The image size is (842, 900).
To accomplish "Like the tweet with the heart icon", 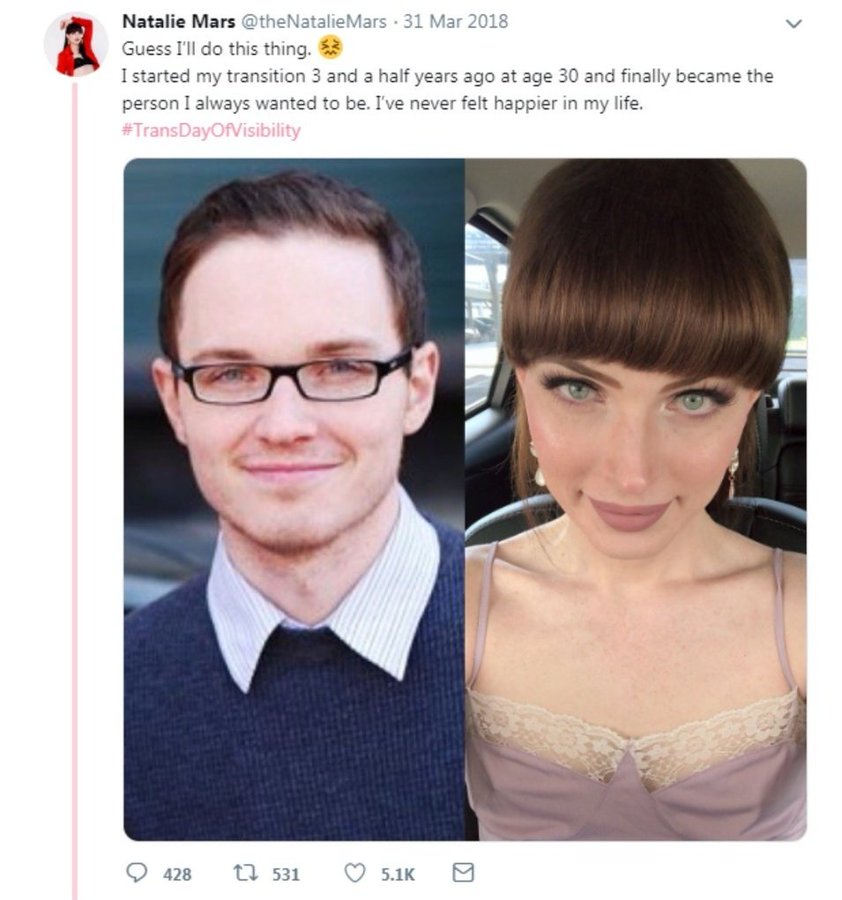I will (x=355, y=872).
